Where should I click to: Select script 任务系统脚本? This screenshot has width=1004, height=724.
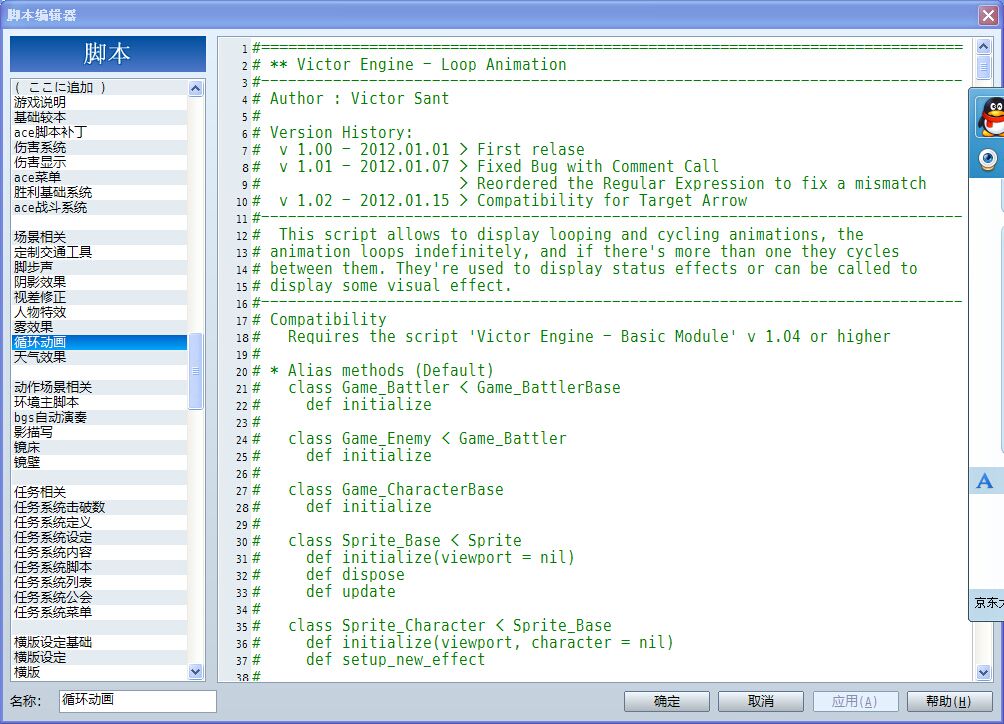[x=100, y=567]
